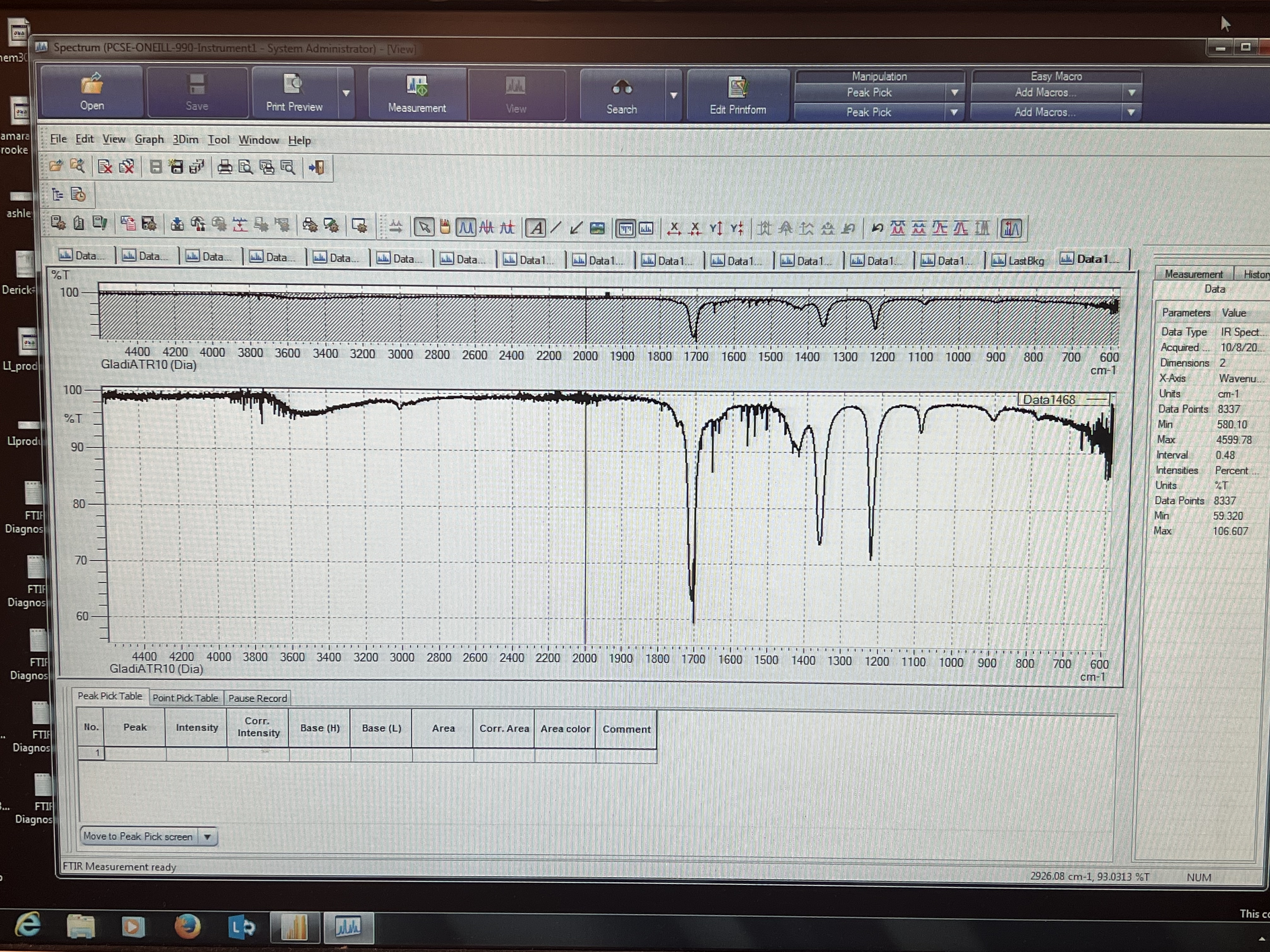1270x952 pixels.
Task: Open the 'Move to Peak Pick screen' dropdown
Action: coord(207,837)
